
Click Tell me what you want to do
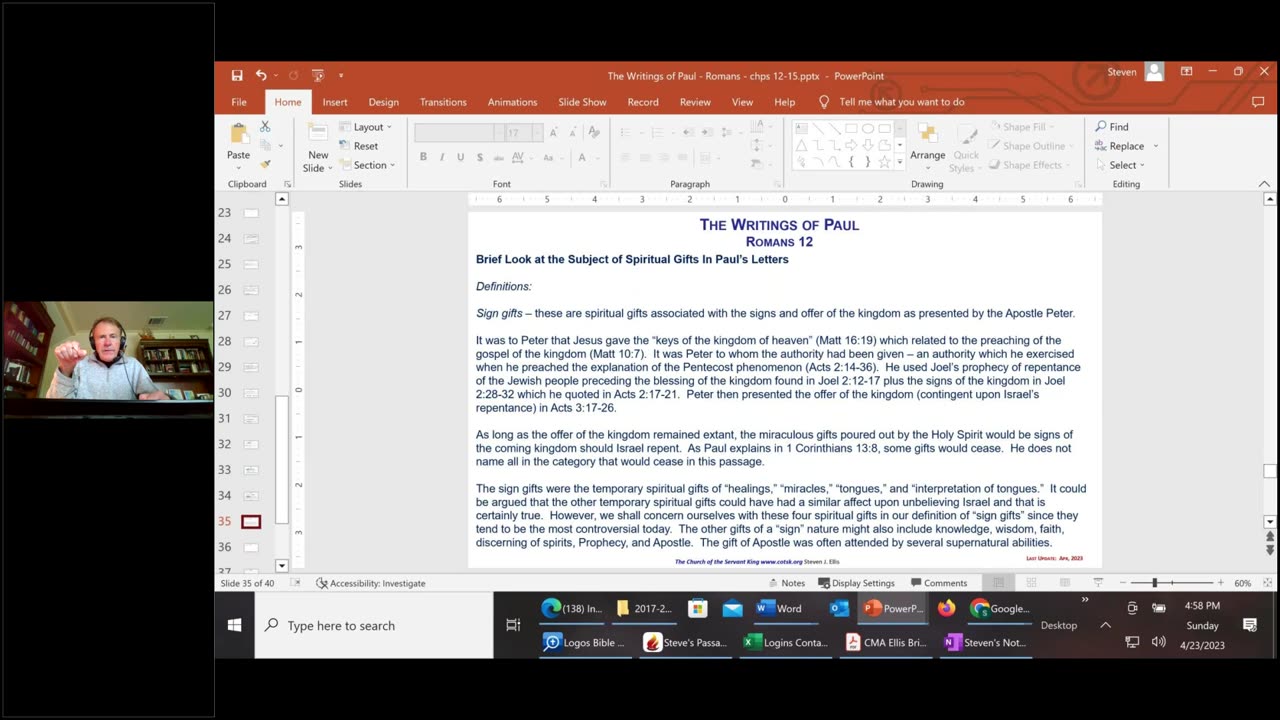(x=891, y=102)
